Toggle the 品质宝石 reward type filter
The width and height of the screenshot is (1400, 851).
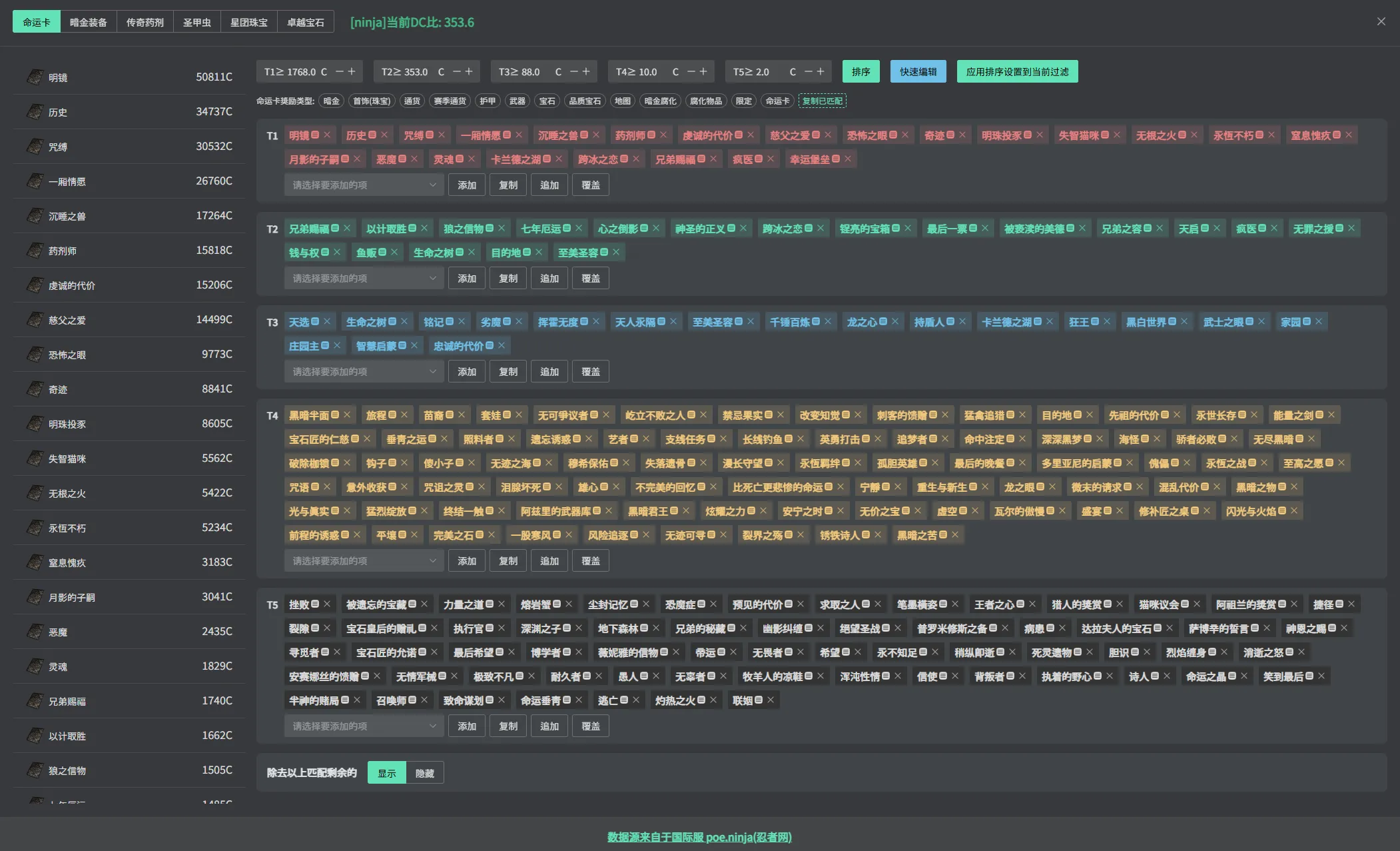pyautogui.click(x=585, y=101)
